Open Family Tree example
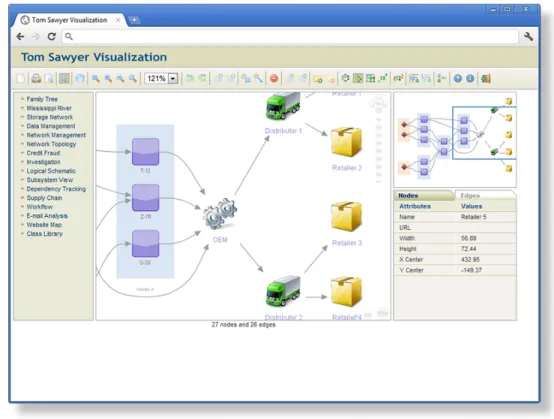Screen dimensions: 554x419 42,99
